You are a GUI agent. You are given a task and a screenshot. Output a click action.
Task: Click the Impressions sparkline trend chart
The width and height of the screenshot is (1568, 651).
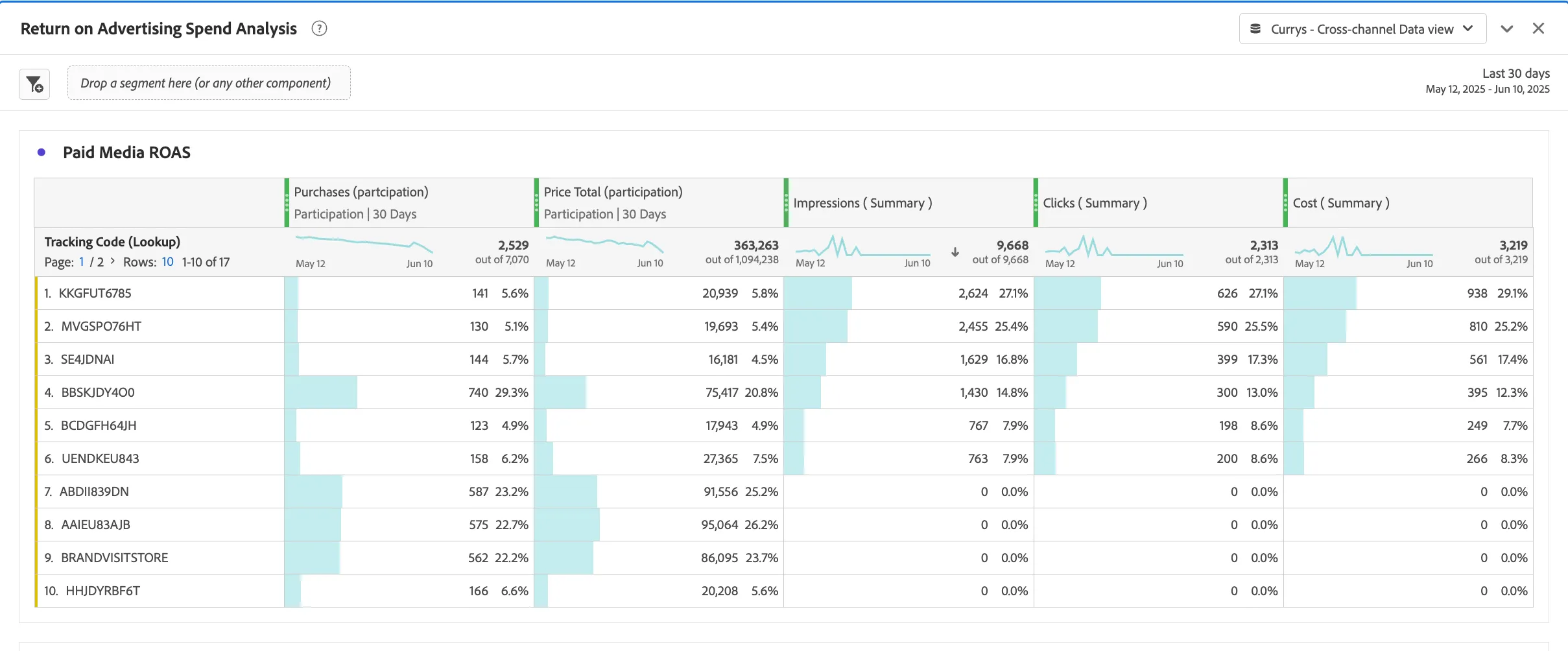pyautogui.click(x=862, y=246)
